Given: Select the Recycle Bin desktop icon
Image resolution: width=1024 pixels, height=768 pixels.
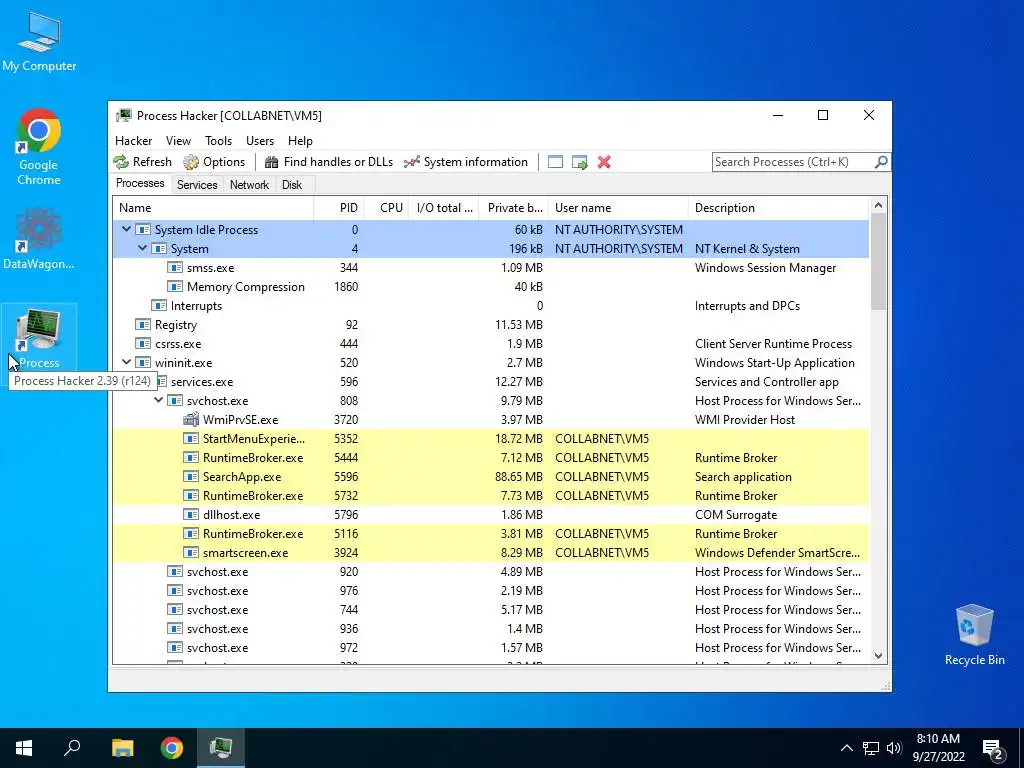Looking at the screenshot, I should (974, 635).
